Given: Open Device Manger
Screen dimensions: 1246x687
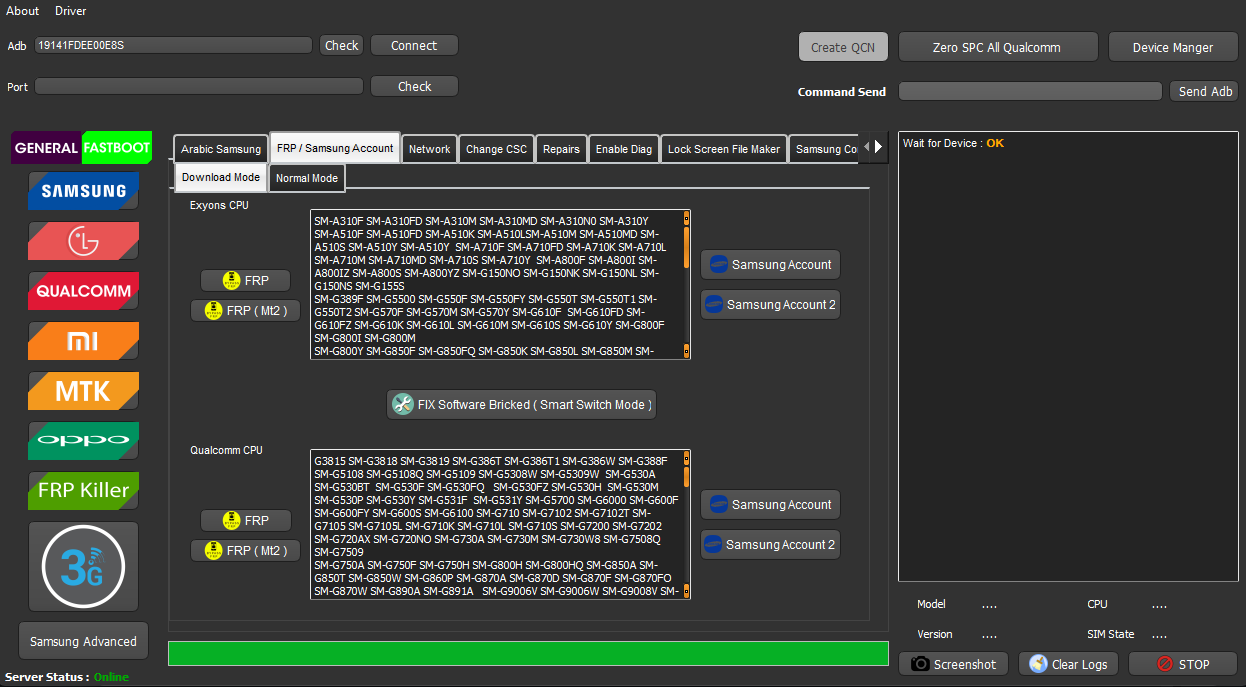Looking at the screenshot, I should 1173,47.
